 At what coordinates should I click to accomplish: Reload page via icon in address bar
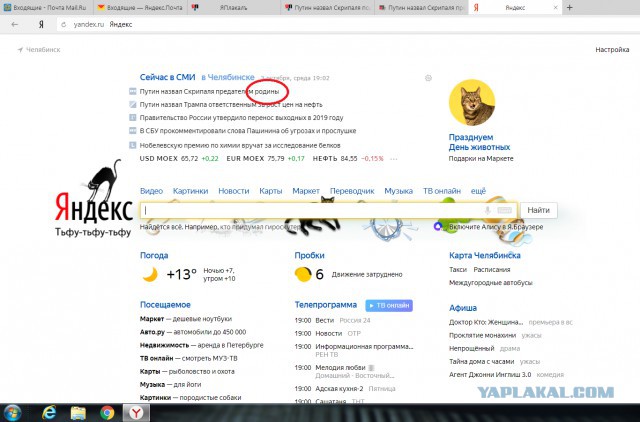[64, 24]
